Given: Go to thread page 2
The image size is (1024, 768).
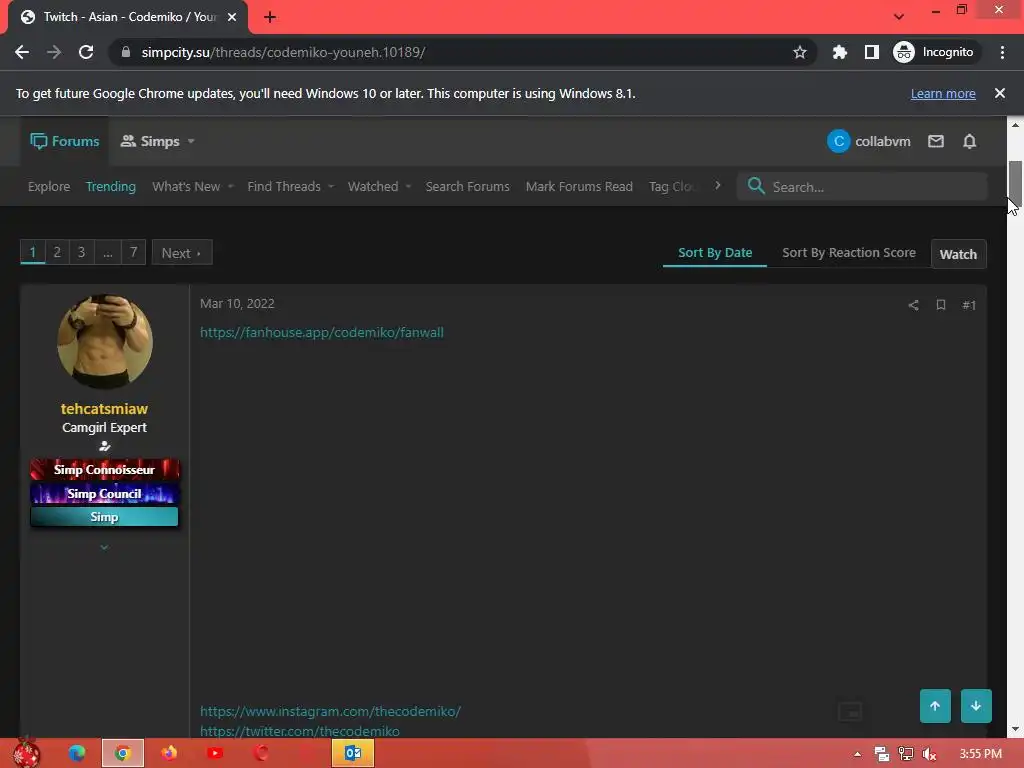Looking at the screenshot, I should pos(57,252).
